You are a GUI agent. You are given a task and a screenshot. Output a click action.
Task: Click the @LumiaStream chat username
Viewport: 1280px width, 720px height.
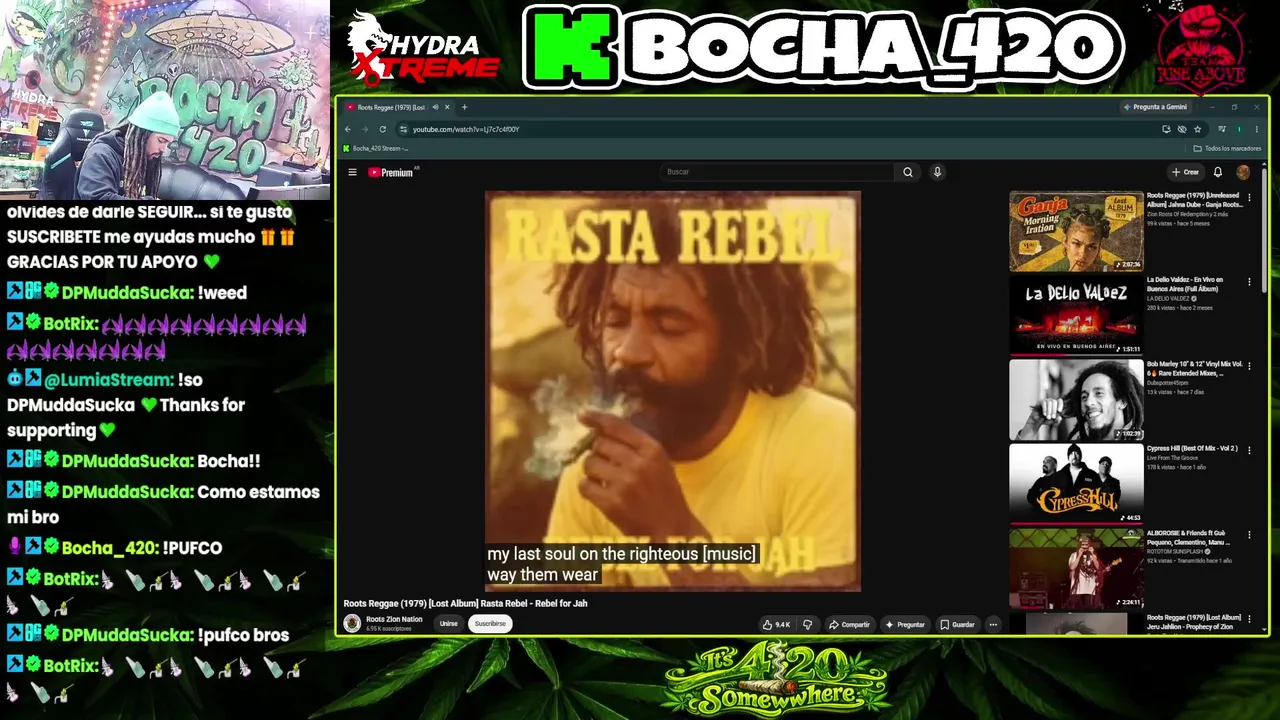(109, 380)
